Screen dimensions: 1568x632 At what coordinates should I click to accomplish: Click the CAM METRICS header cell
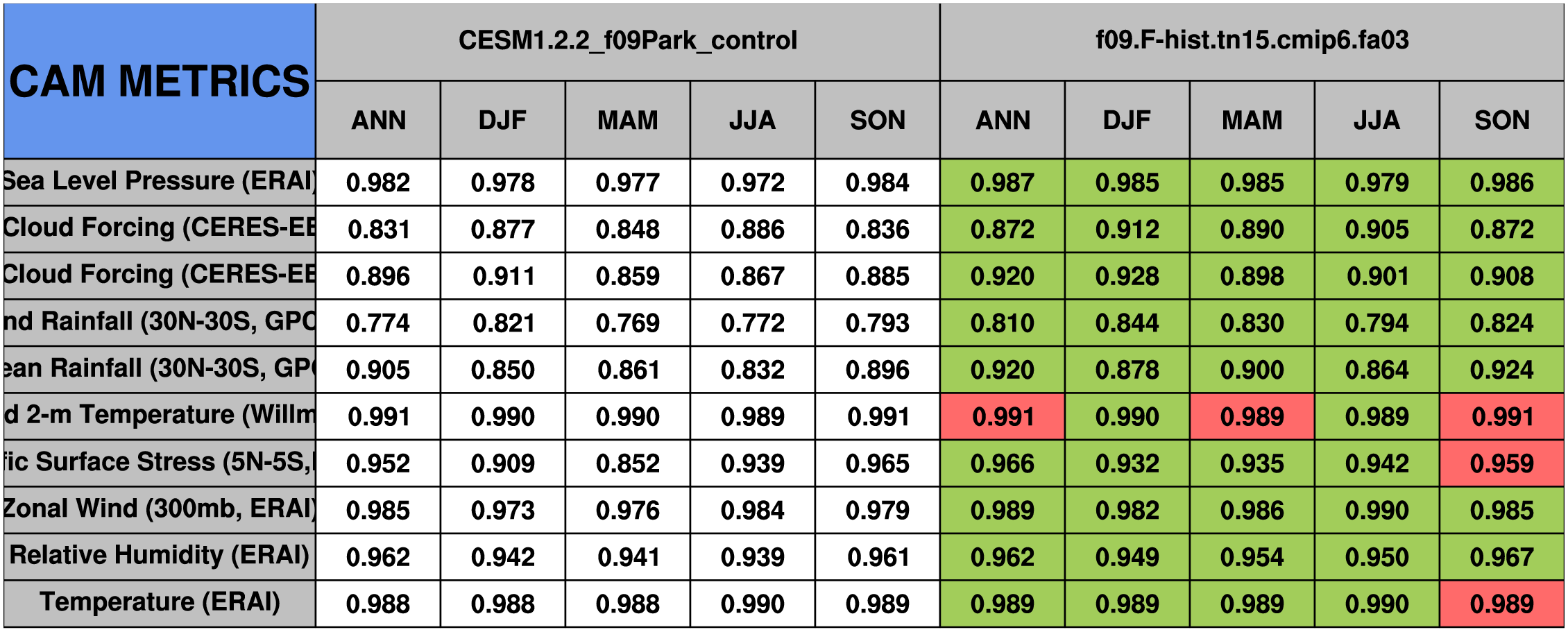coord(160,81)
